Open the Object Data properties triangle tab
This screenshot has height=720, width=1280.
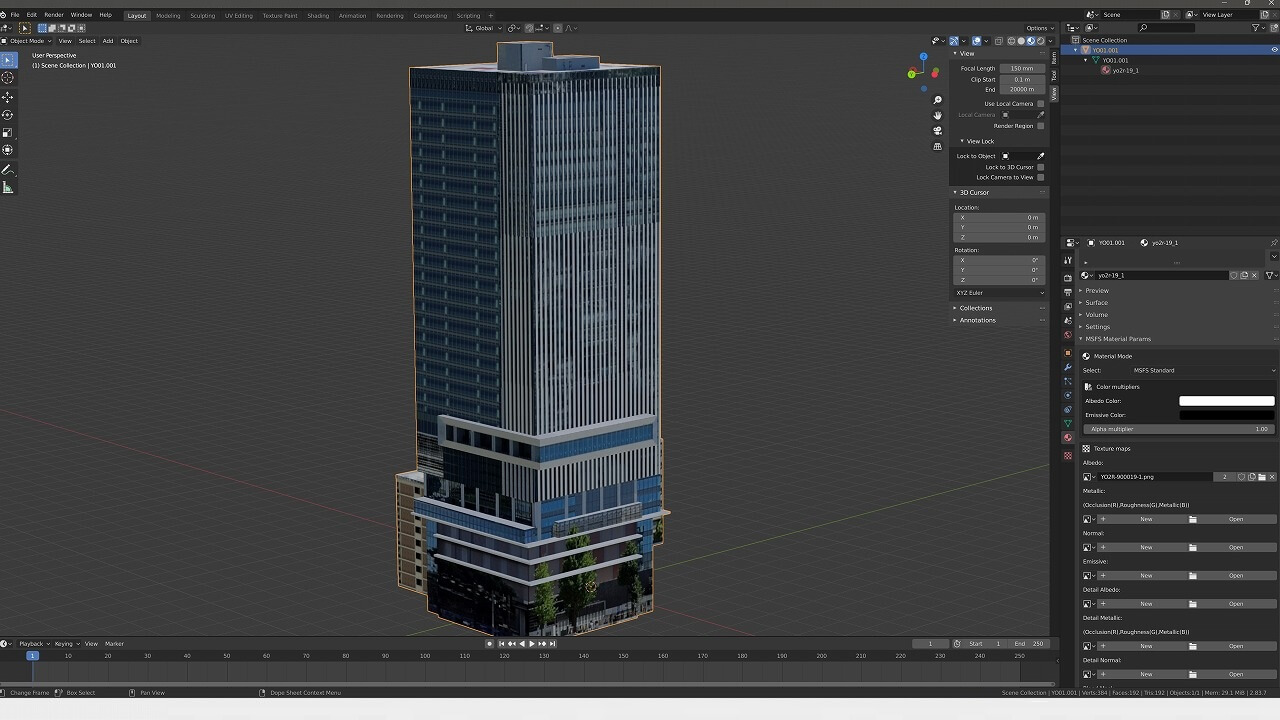1068,423
